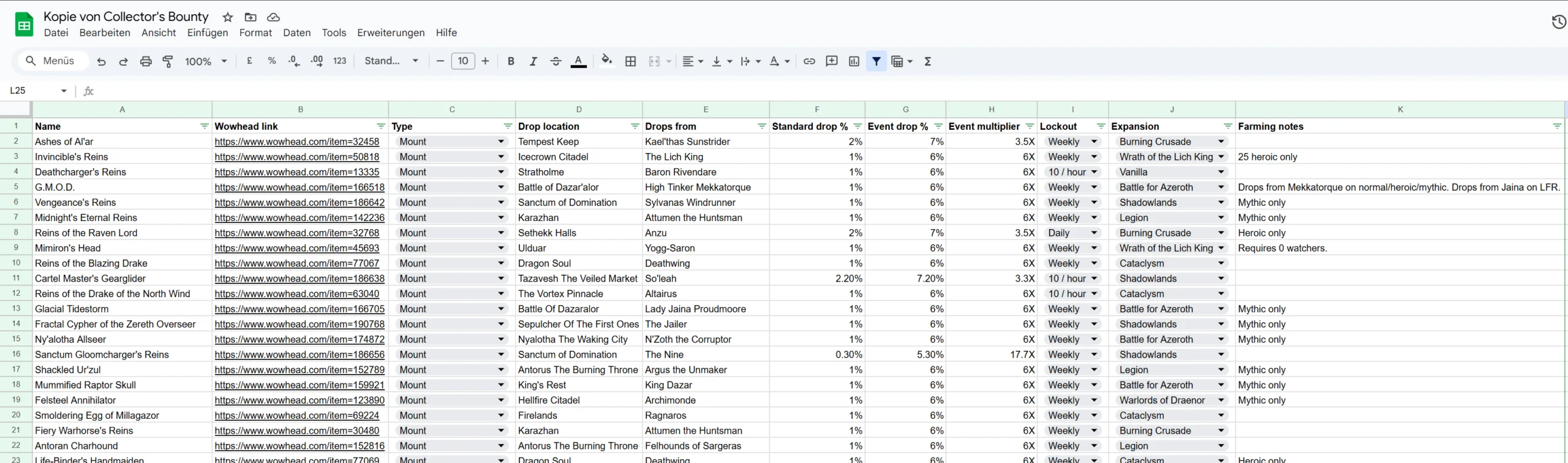
Task: Click the print icon
Action: coord(146,61)
